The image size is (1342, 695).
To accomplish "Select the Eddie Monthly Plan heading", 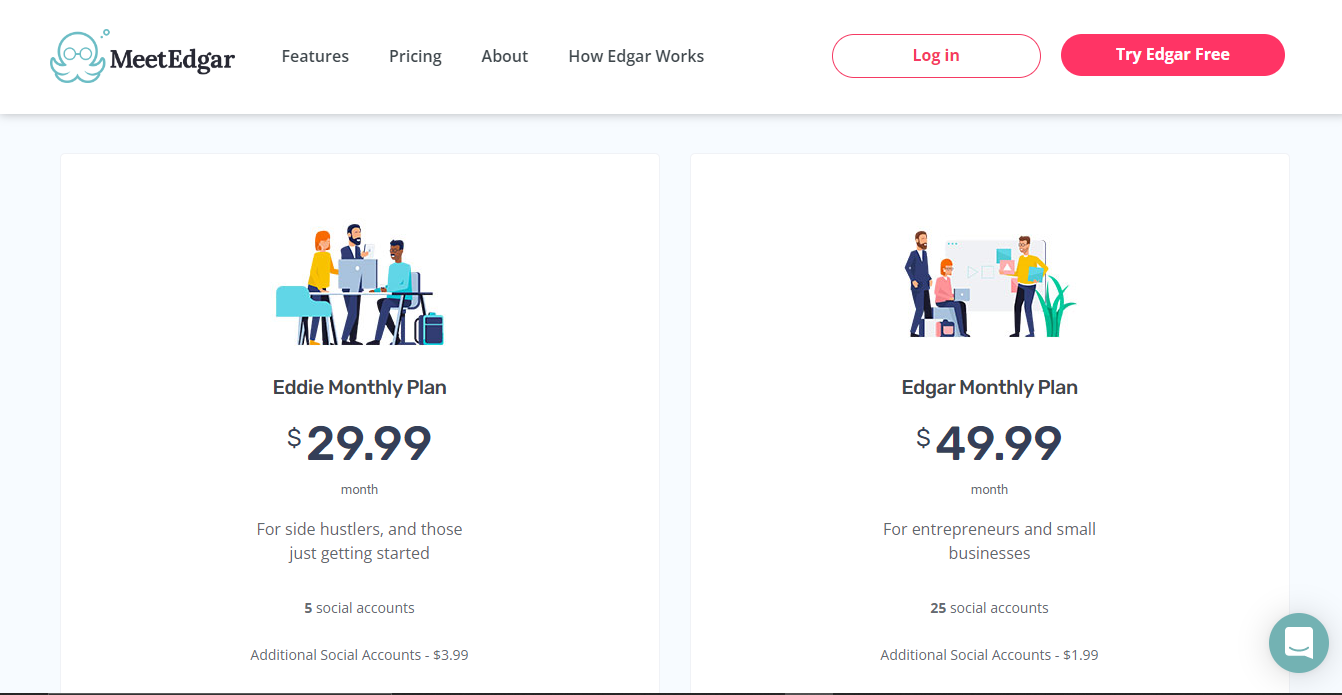I will pyautogui.click(x=360, y=387).
